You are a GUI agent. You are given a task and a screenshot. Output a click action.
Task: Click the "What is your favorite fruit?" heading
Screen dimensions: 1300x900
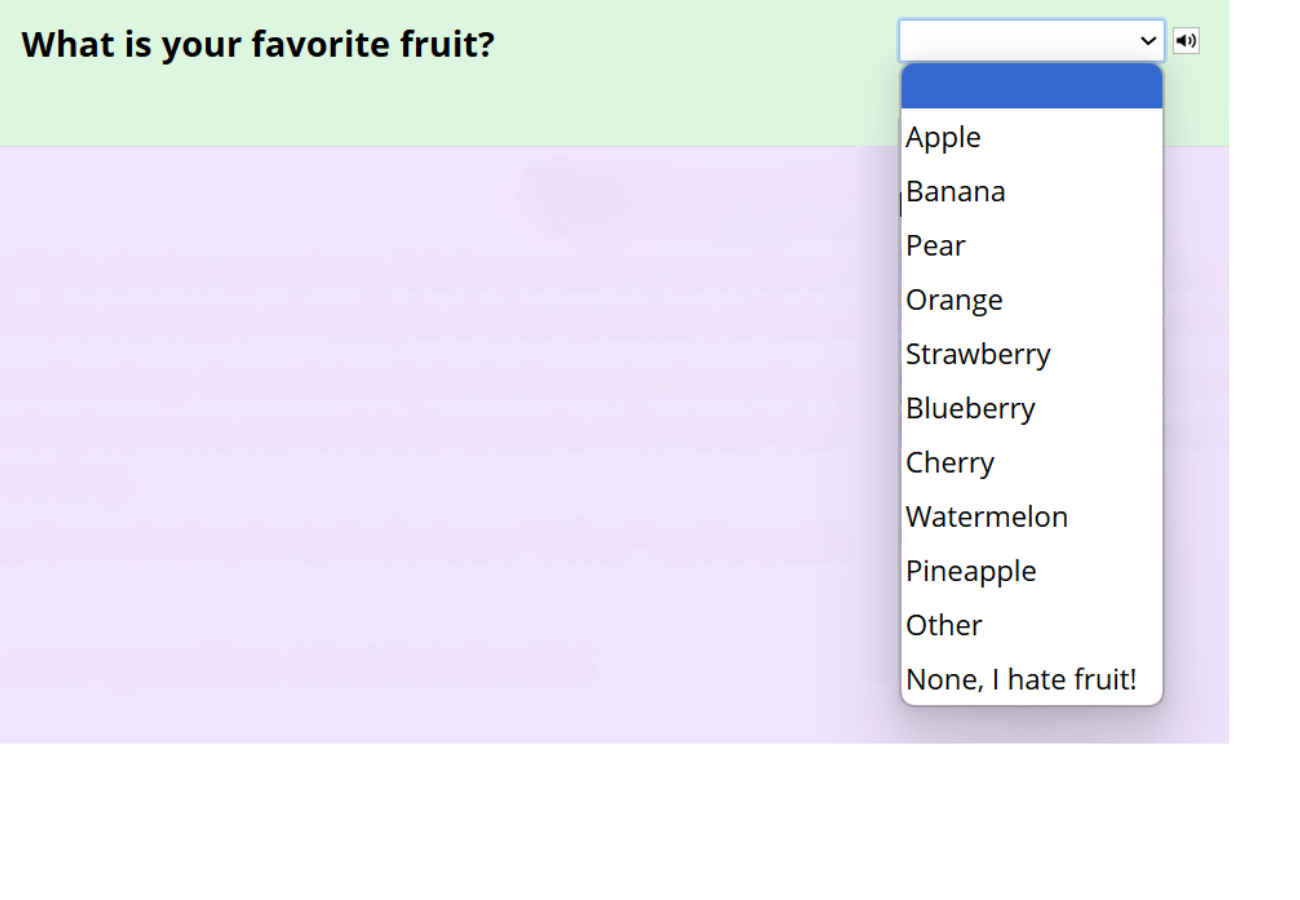point(258,44)
